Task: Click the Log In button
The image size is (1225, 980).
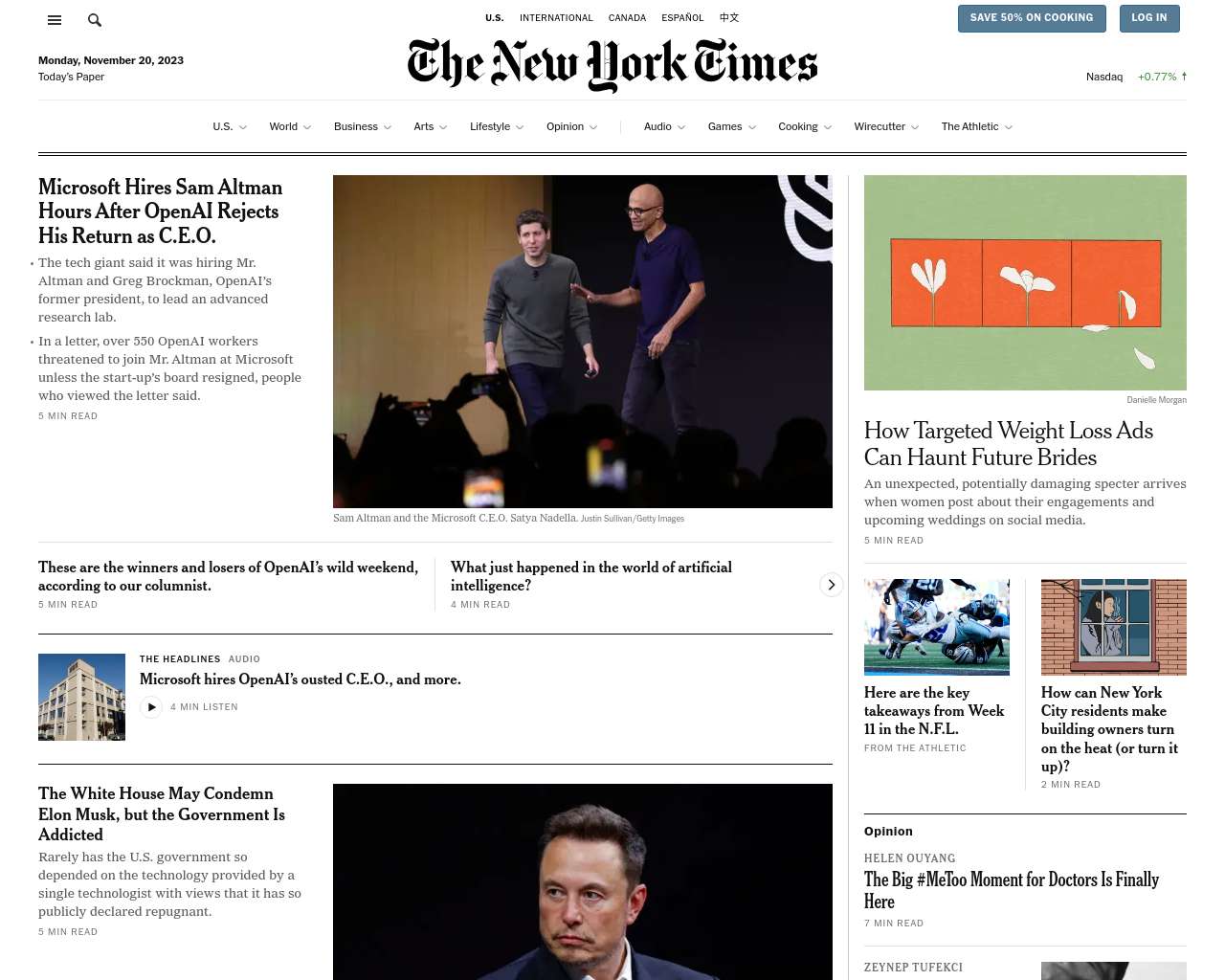Action: [1149, 18]
